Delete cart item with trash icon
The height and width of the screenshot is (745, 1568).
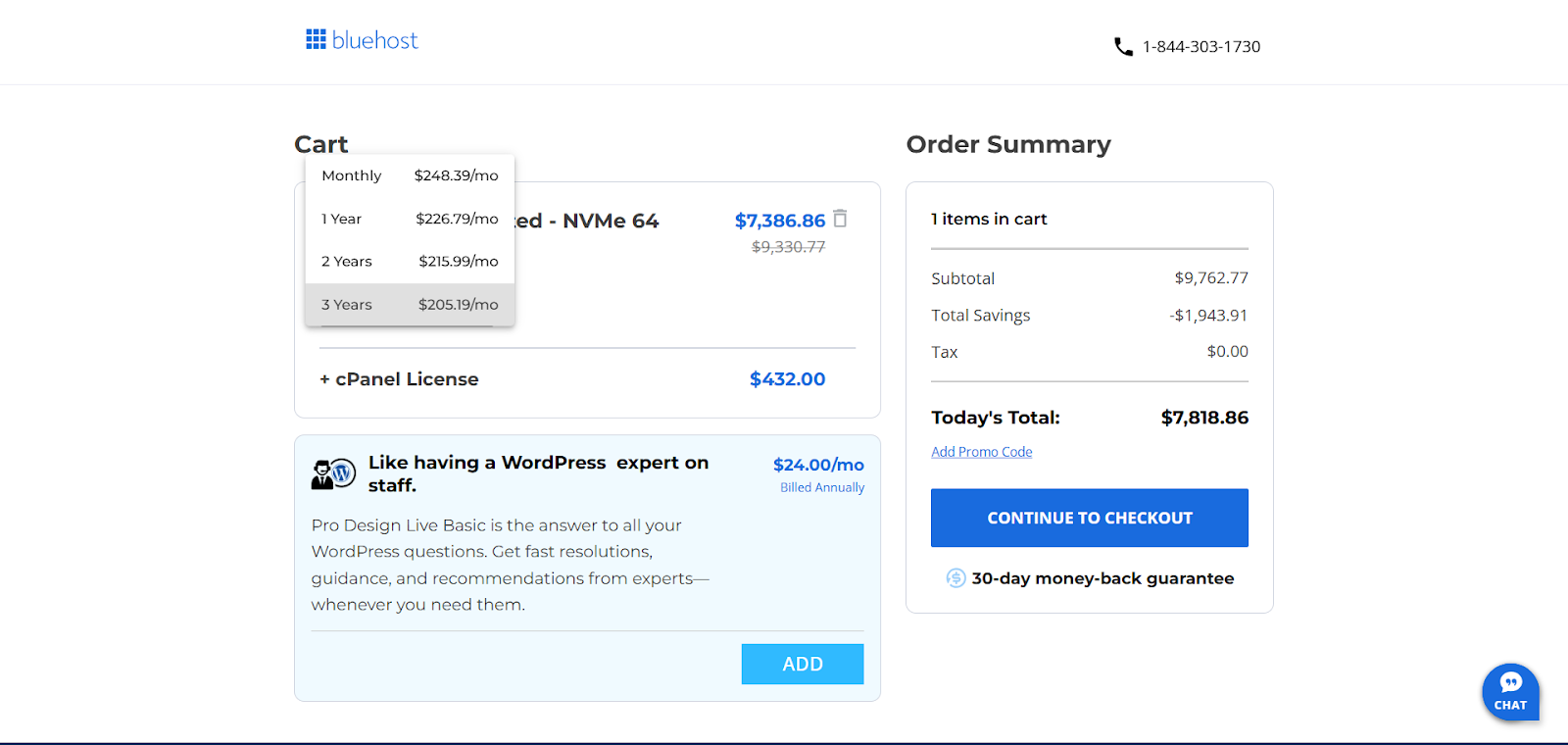click(x=840, y=219)
